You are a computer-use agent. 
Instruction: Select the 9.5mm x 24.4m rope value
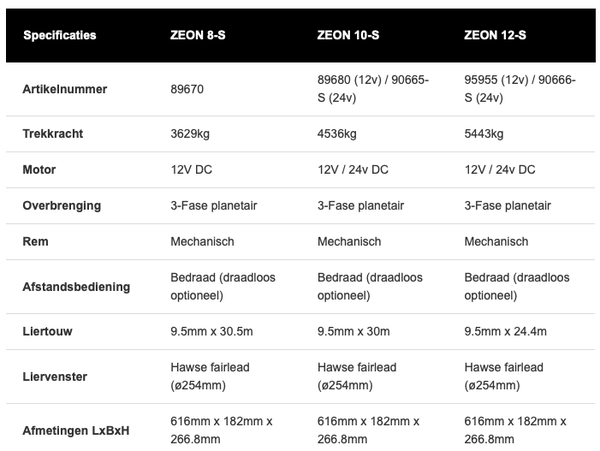[505, 331]
